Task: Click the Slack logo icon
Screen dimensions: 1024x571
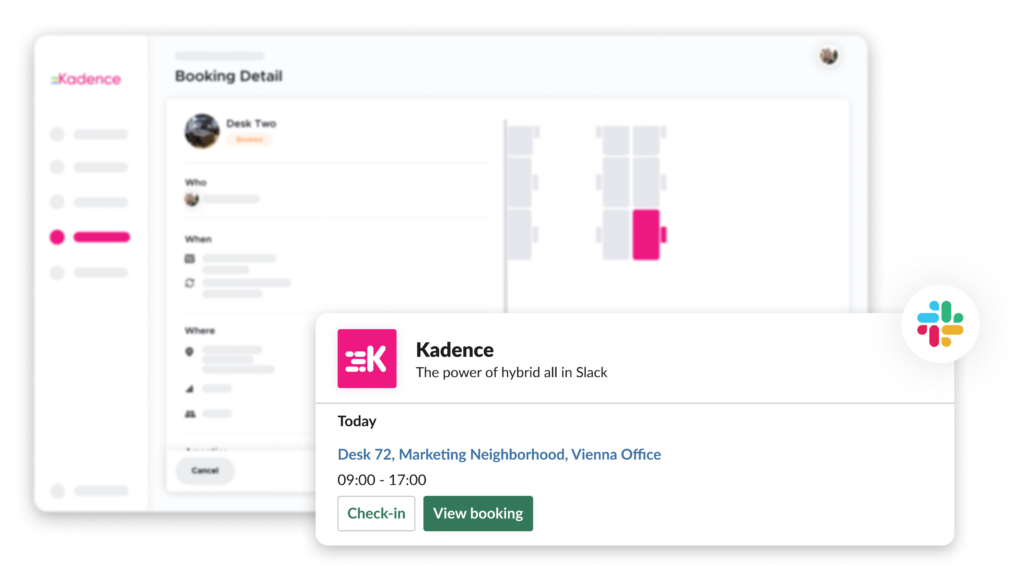Action: 940,323
